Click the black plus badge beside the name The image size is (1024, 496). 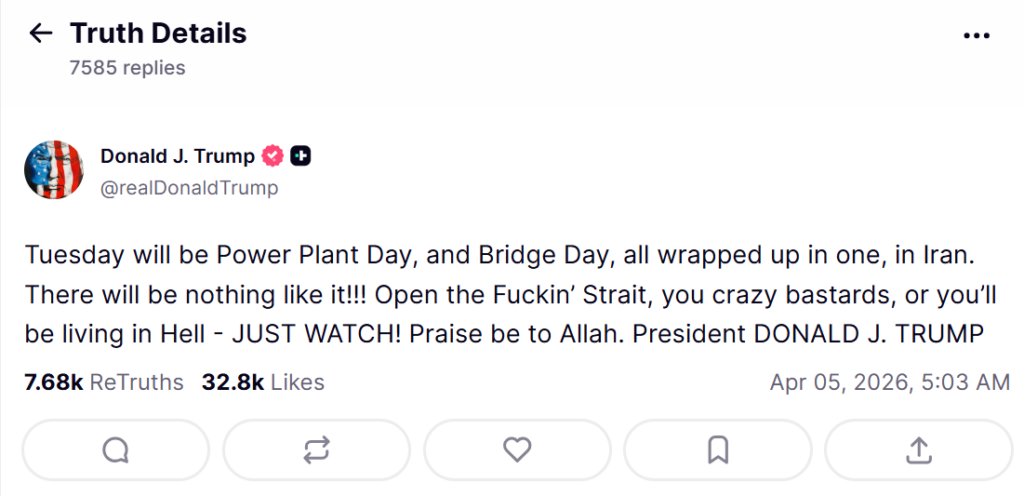point(301,156)
